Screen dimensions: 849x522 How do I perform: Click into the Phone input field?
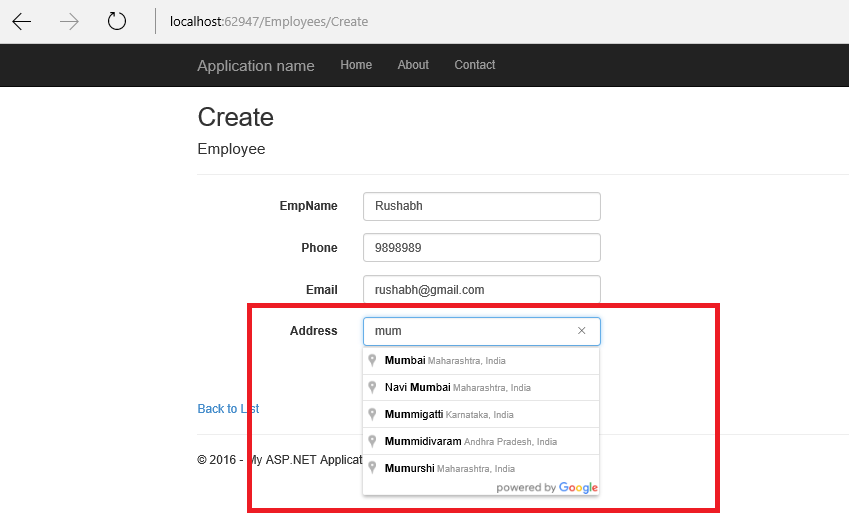[481, 248]
